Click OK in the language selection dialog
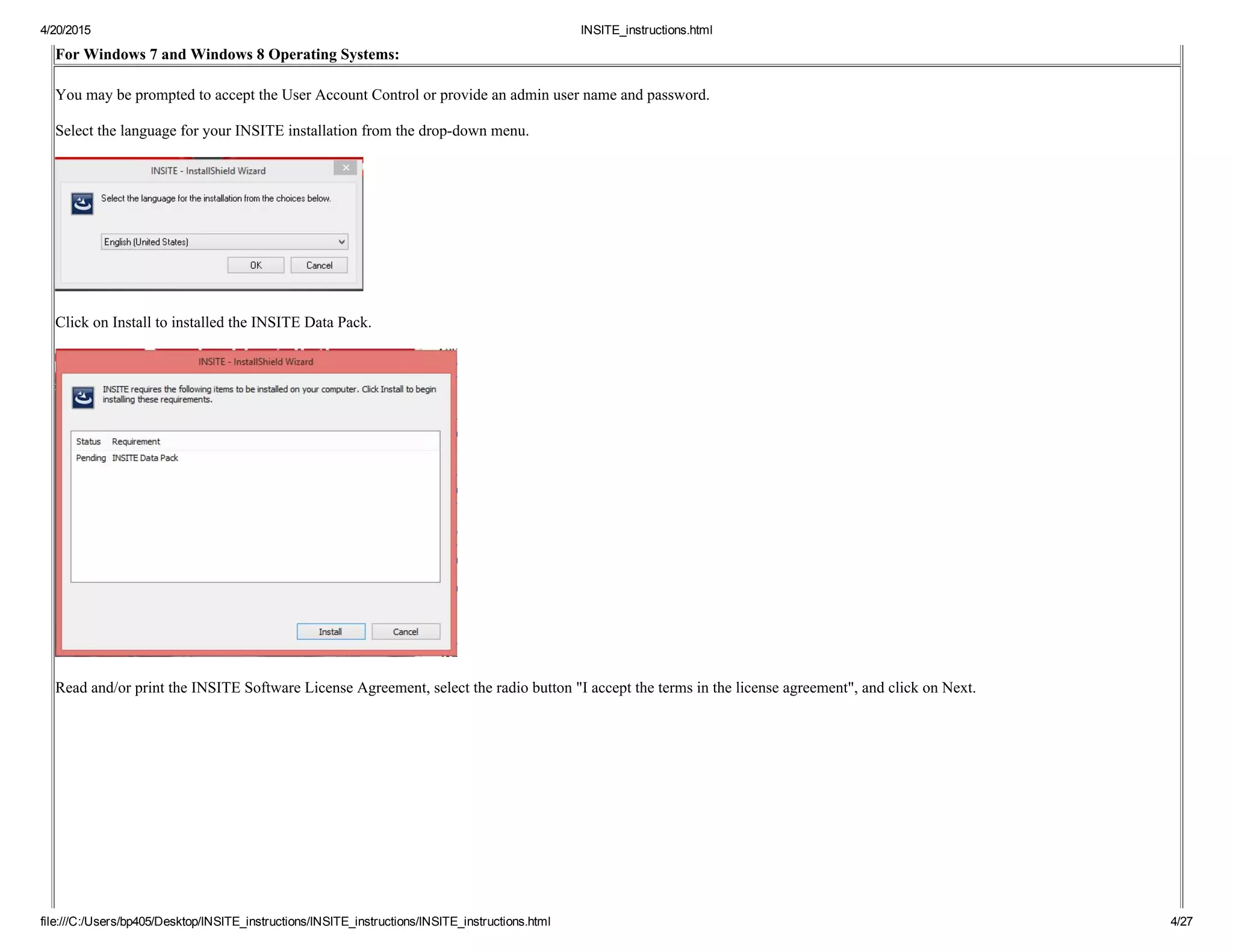This screenshot has height=952, width=1233. pyautogui.click(x=256, y=265)
